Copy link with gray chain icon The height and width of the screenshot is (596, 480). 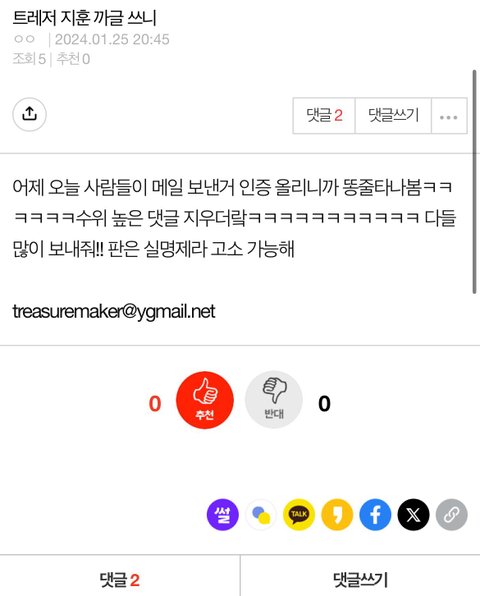(451, 515)
